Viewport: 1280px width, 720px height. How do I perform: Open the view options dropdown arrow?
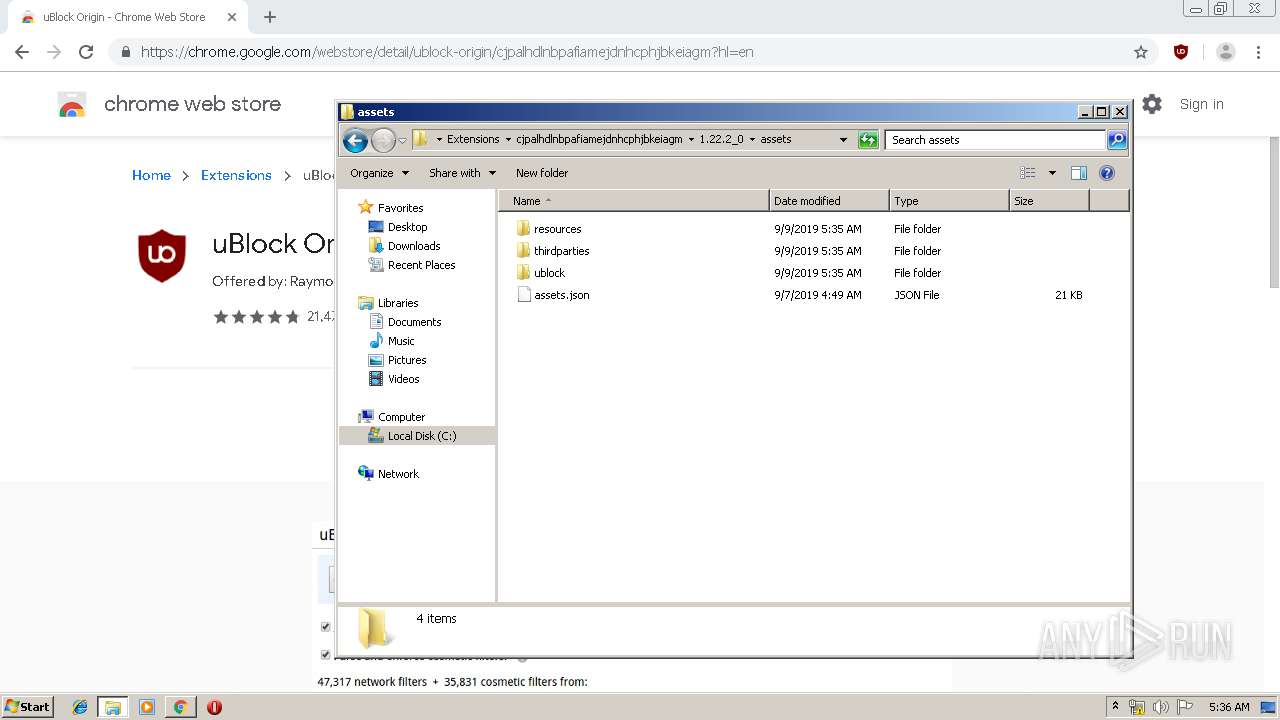pyautogui.click(x=1052, y=173)
